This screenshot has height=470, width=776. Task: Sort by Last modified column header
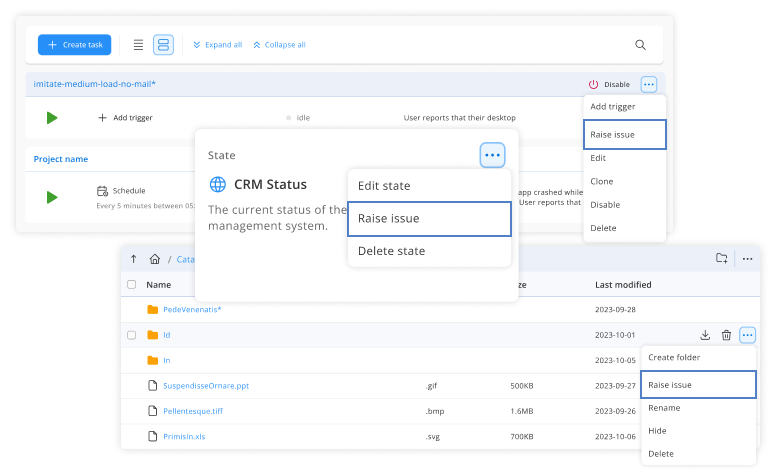(x=623, y=284)
